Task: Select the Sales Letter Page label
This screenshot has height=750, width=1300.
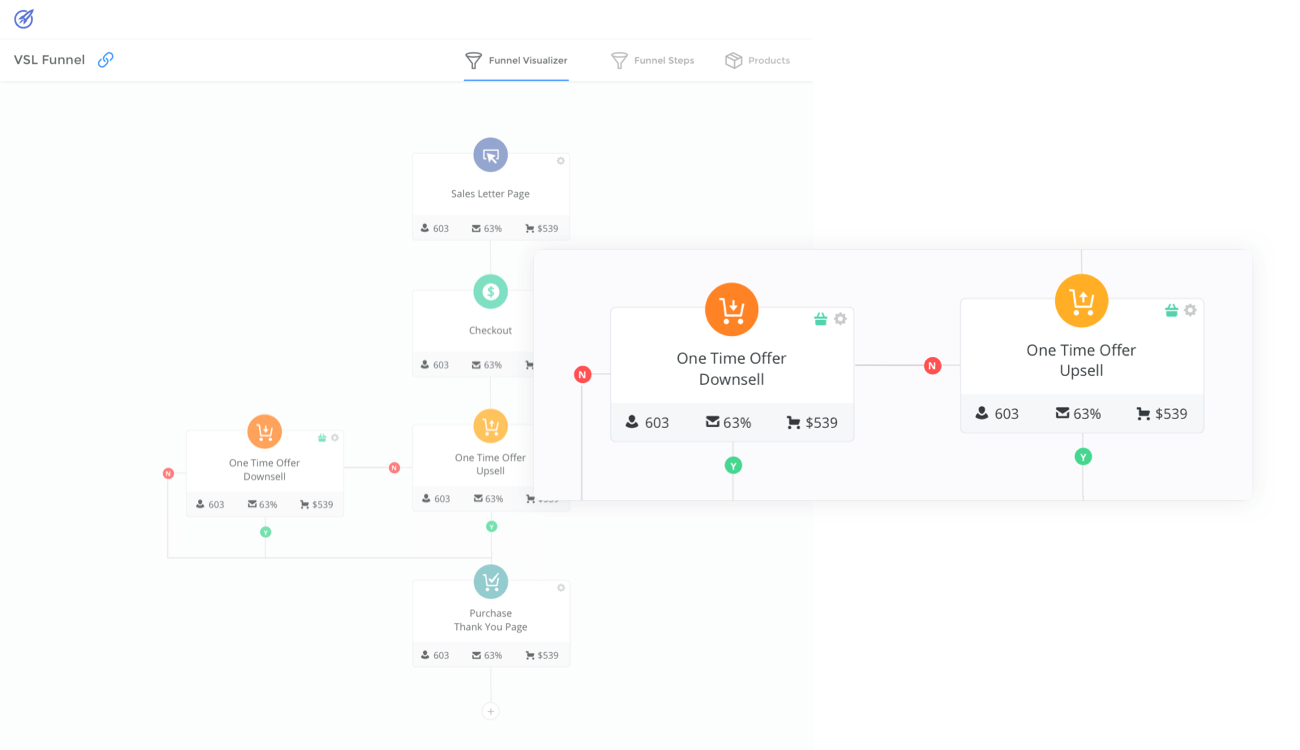Action: click(490, 194)
